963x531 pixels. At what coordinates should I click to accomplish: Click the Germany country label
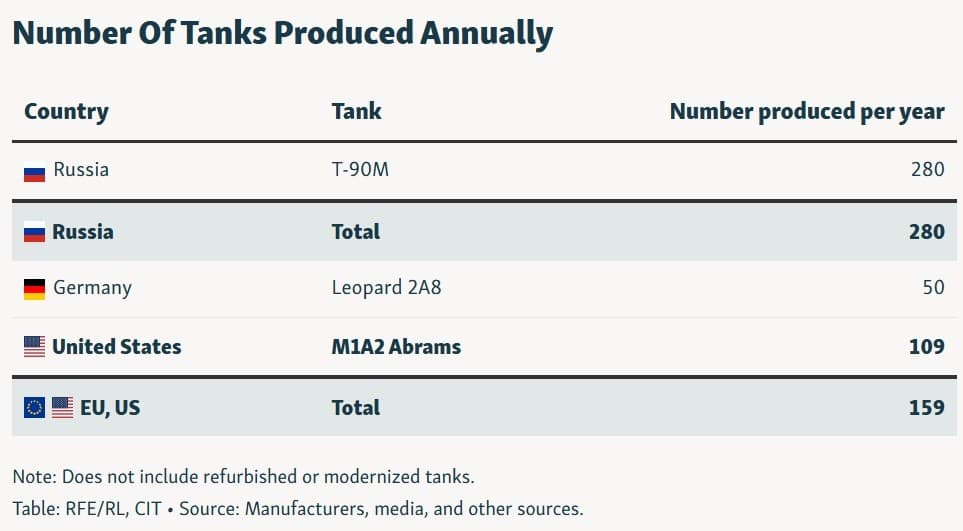(x=92, y=288)
